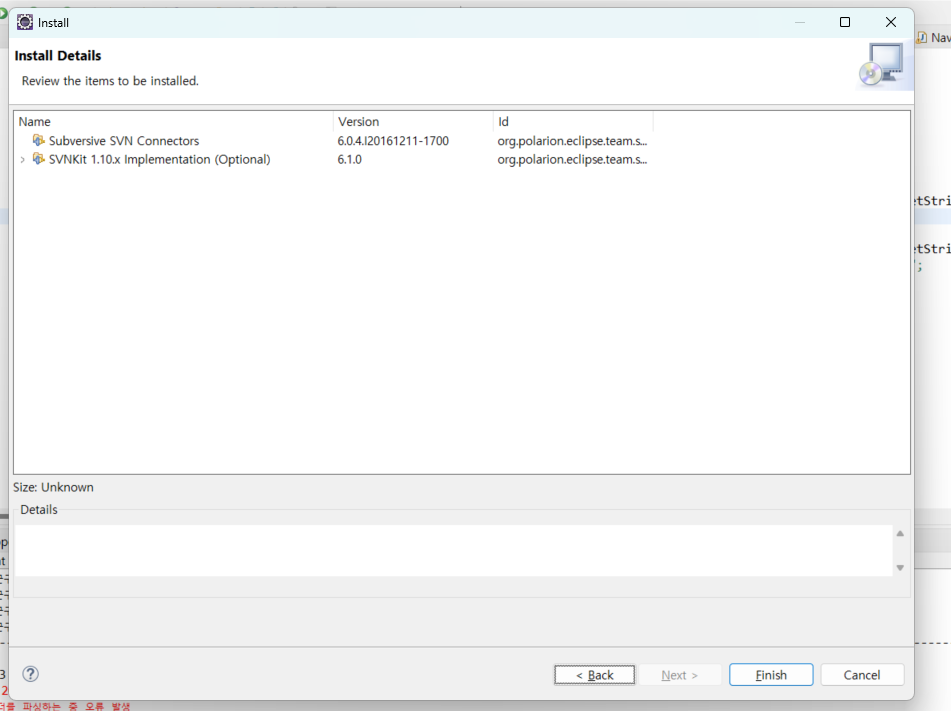Image resolution: width=951 pixels, height=711 pixels.
Task: Click the Size: Unknown label
Action: pyautogui.click(x=53, y=487)
